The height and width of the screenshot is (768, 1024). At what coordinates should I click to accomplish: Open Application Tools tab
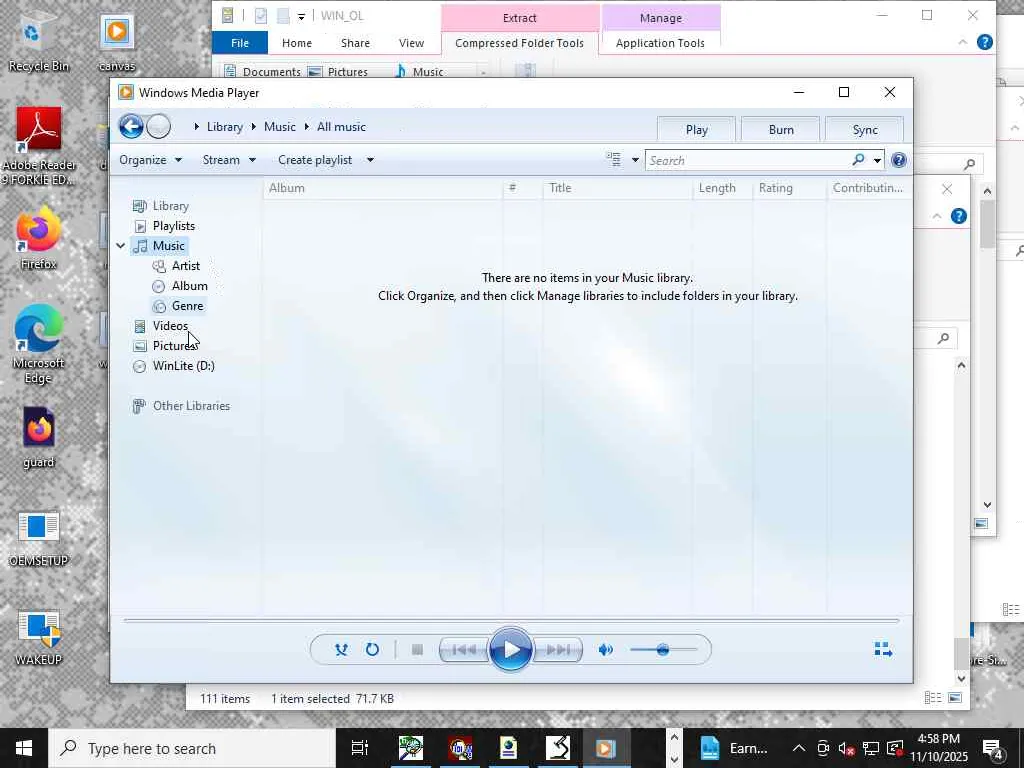pyautogui.click(x=660, y=43)
